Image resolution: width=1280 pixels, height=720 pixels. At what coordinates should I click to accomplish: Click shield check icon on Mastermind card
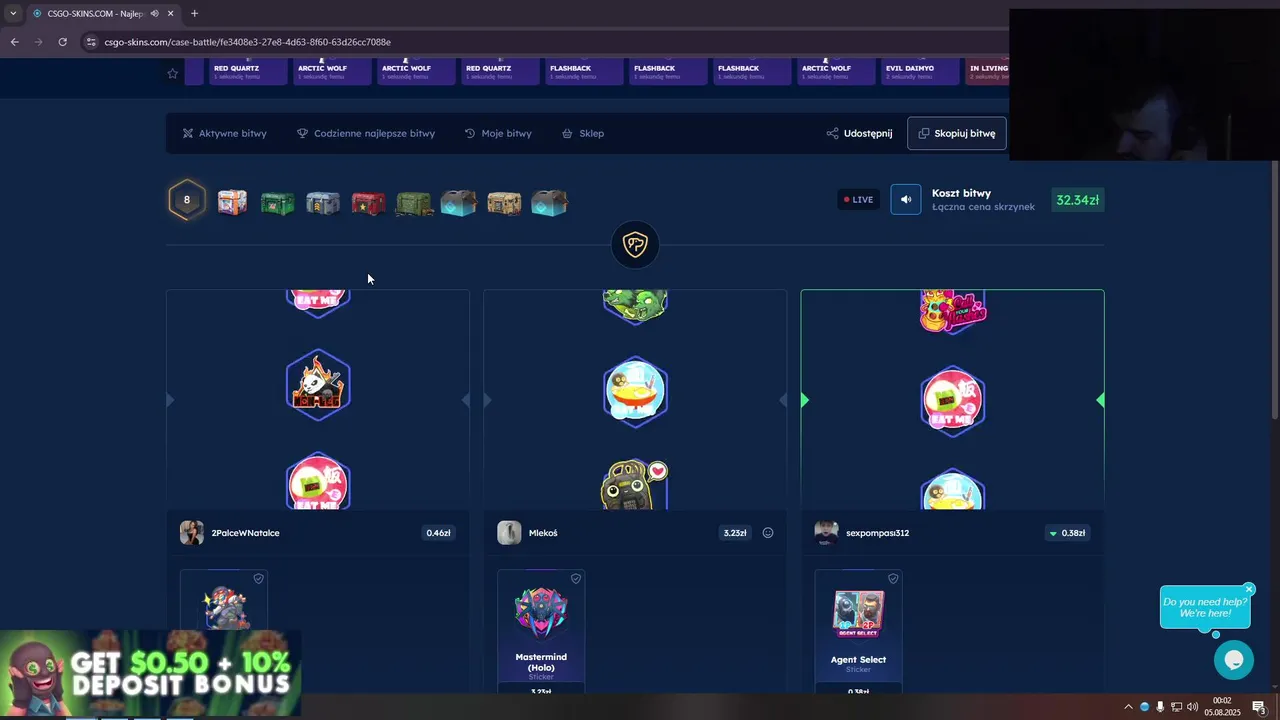point(576,579)
